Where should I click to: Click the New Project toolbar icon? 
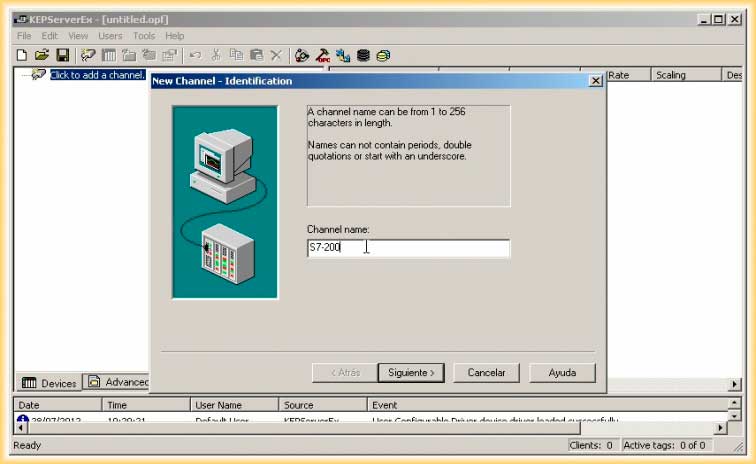point(21,55)
